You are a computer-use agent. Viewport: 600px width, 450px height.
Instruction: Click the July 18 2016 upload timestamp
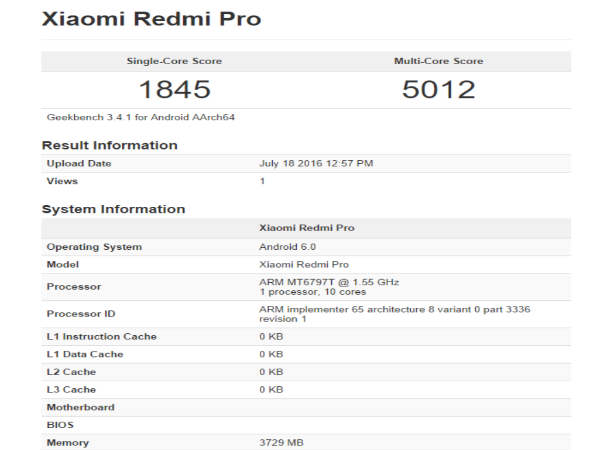[x=316, y=163]
